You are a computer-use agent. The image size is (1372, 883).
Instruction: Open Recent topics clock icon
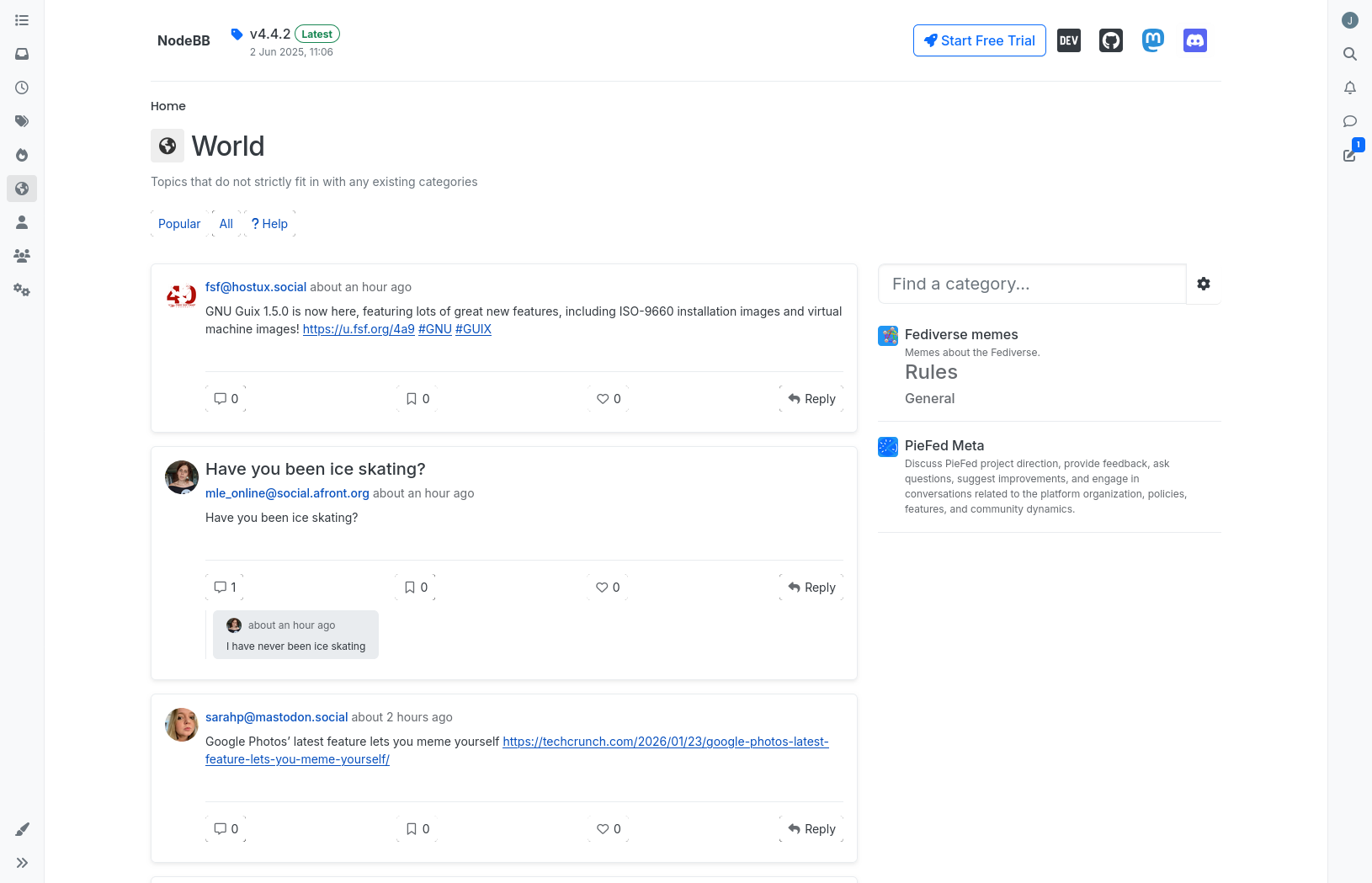[x=22, y=88]
